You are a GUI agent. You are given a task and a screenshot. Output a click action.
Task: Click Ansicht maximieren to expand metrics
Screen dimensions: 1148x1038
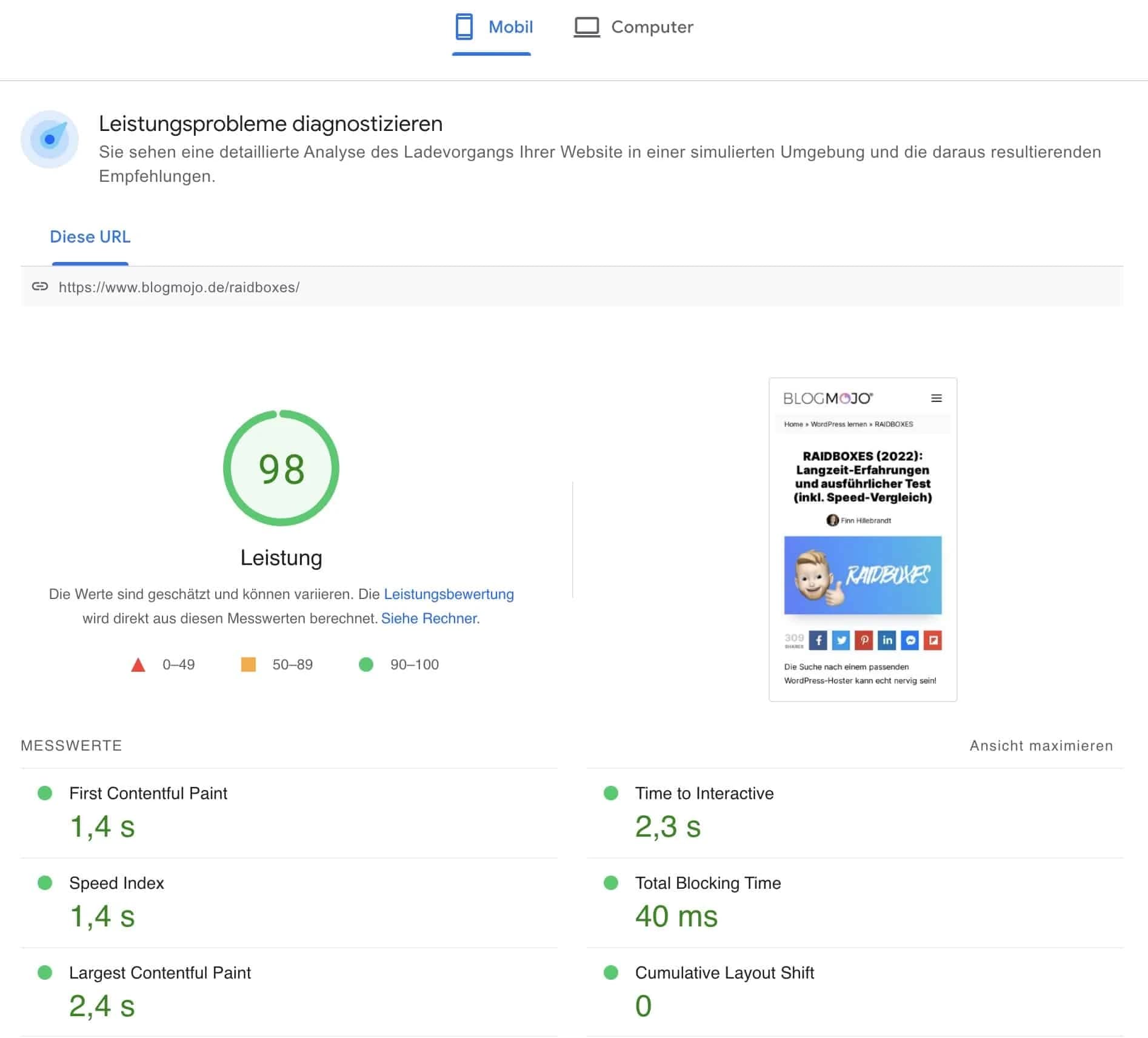coord(1041,746)
